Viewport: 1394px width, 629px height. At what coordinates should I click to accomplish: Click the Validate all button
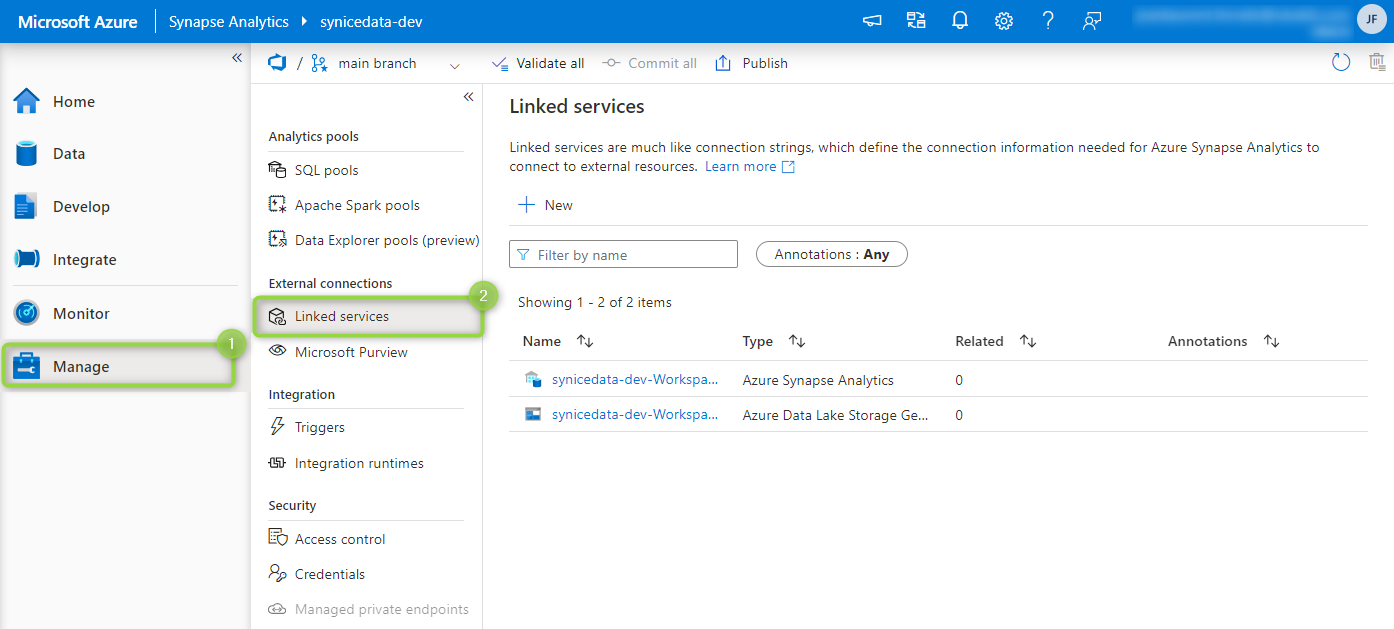click(x=538, y=63)
